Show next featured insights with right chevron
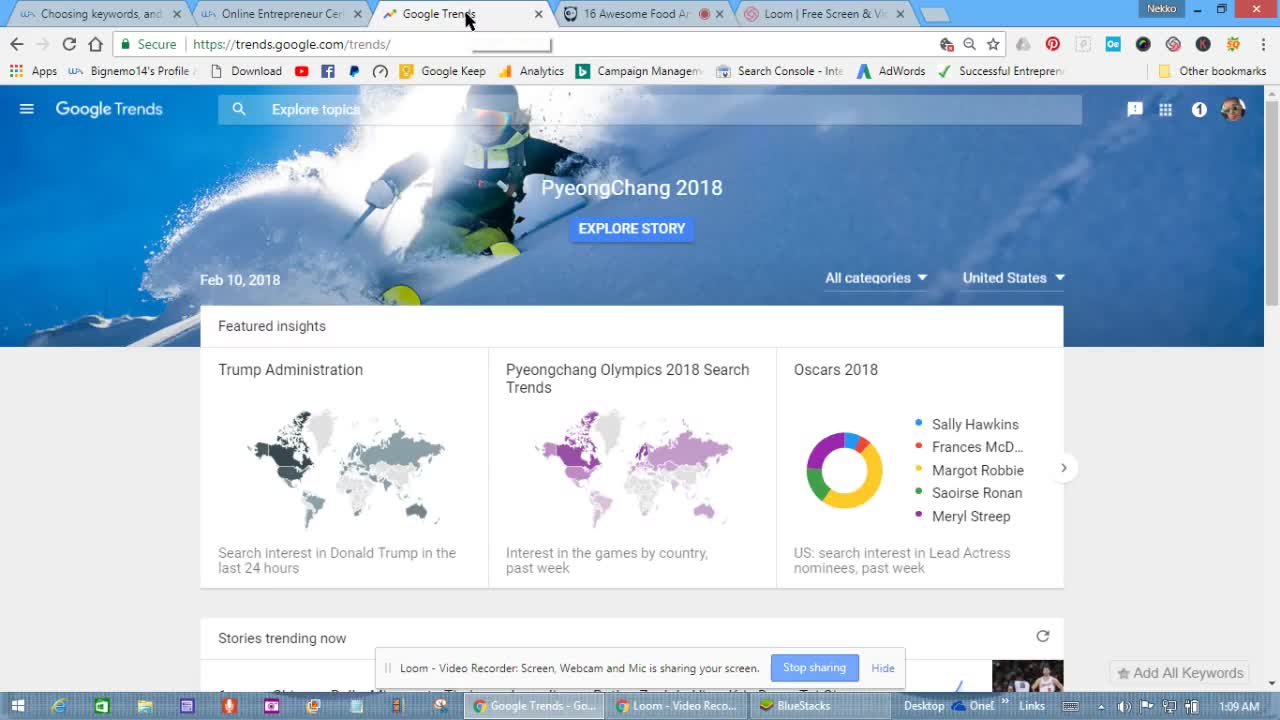 1064,468
